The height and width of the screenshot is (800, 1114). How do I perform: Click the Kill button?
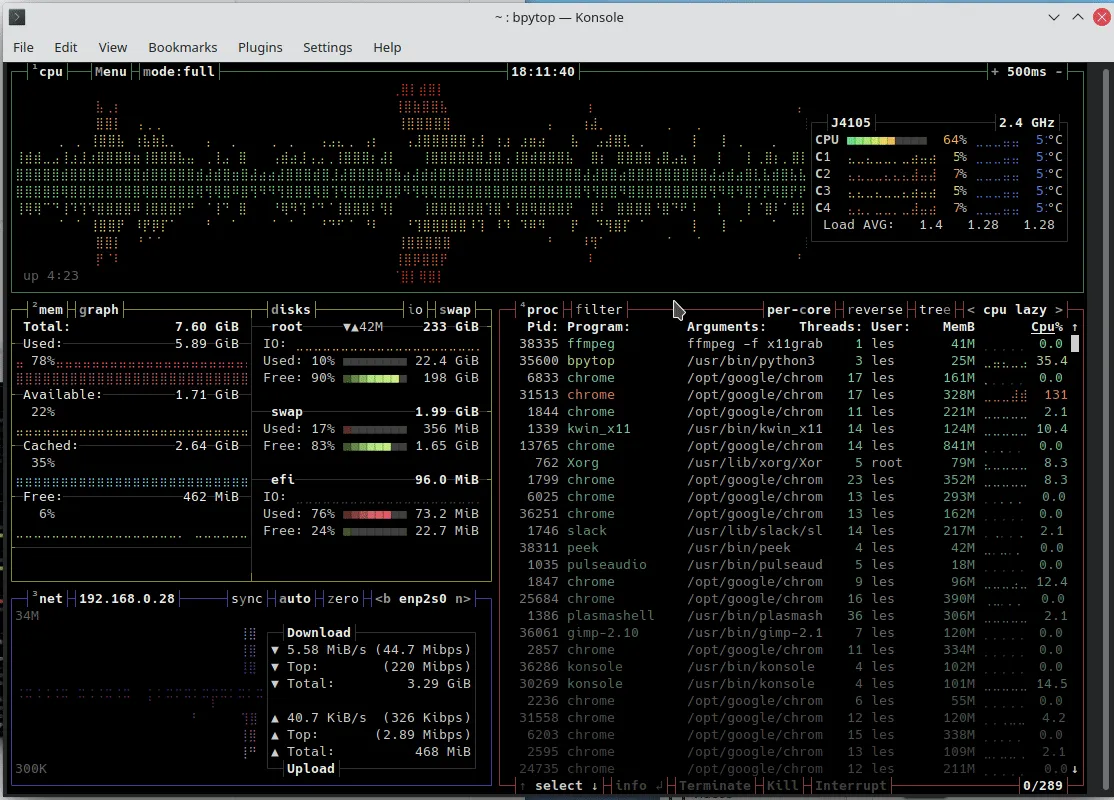coord(782,786)
